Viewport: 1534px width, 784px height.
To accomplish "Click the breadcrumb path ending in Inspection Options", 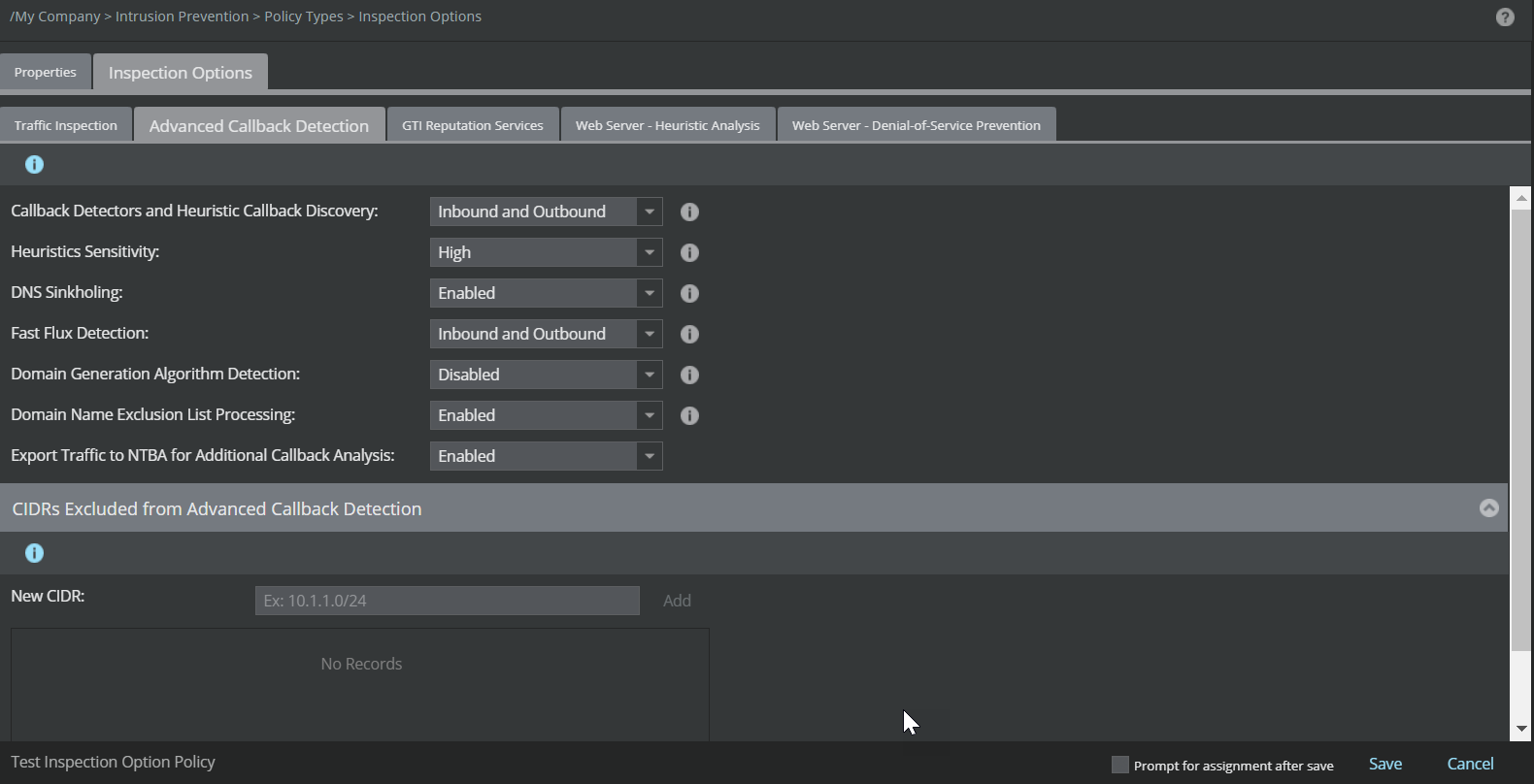I will tap(246, 16).
